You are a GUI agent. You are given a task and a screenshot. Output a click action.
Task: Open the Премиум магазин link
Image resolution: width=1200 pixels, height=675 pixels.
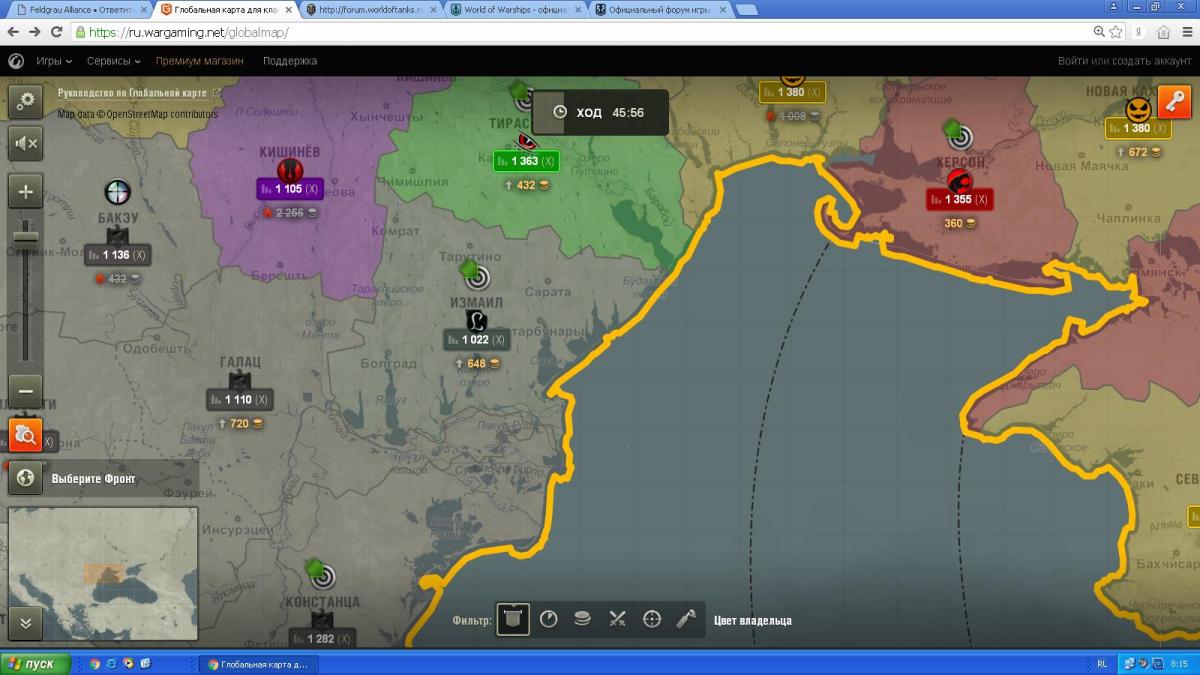pos(199,61)
